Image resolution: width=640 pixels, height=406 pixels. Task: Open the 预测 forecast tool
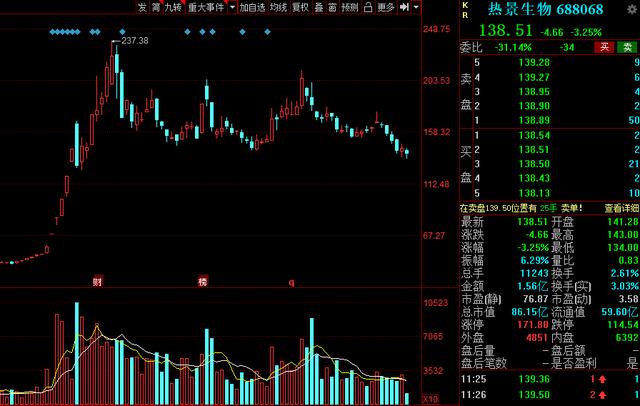click(350, 7)
